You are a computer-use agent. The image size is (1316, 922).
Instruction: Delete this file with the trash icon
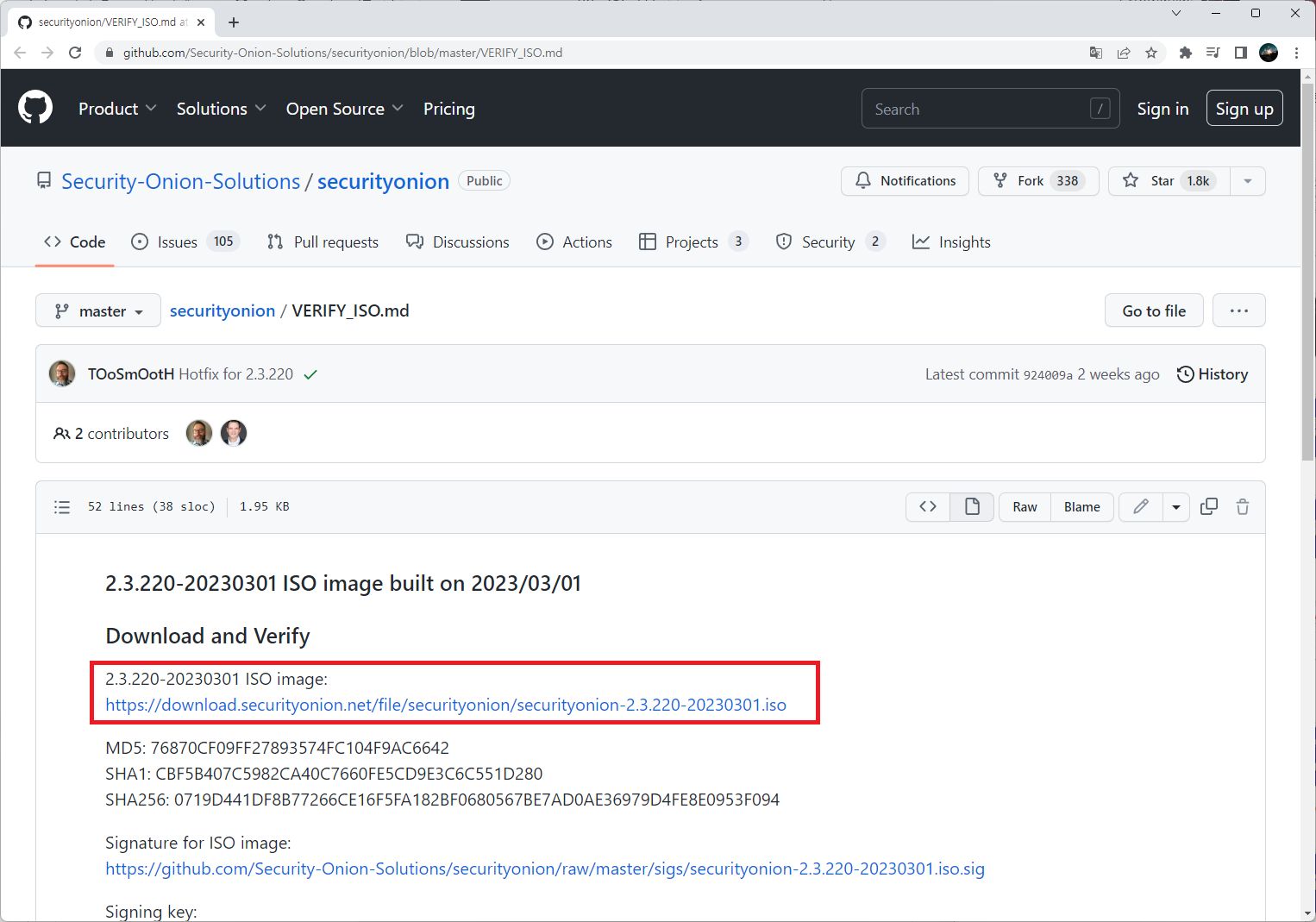[1243, 507]
